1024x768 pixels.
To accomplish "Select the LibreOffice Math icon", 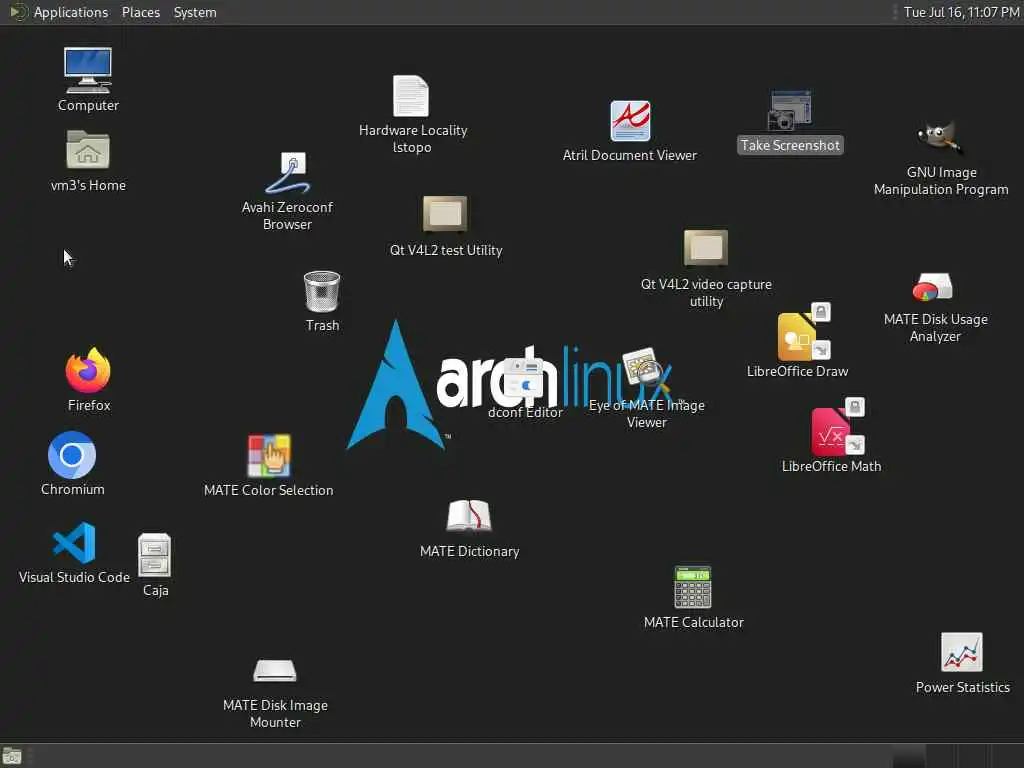I will point(837,426).
